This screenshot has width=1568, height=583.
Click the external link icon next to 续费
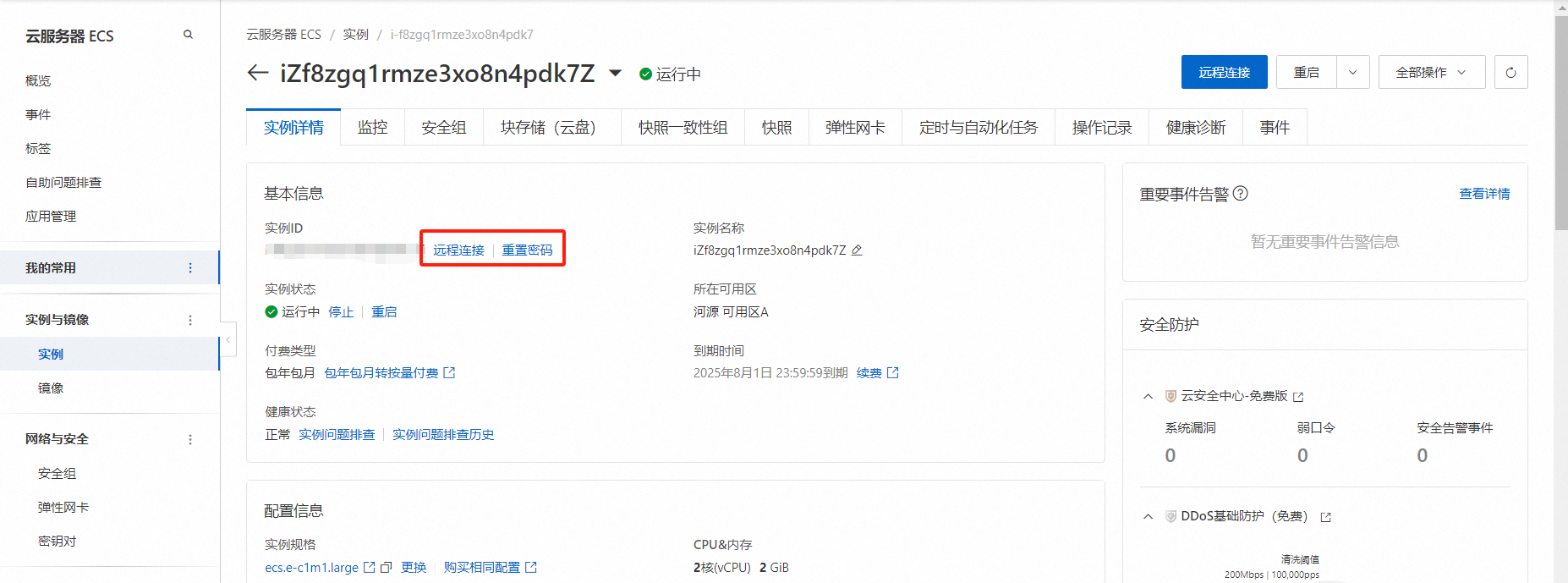[892, 372]
